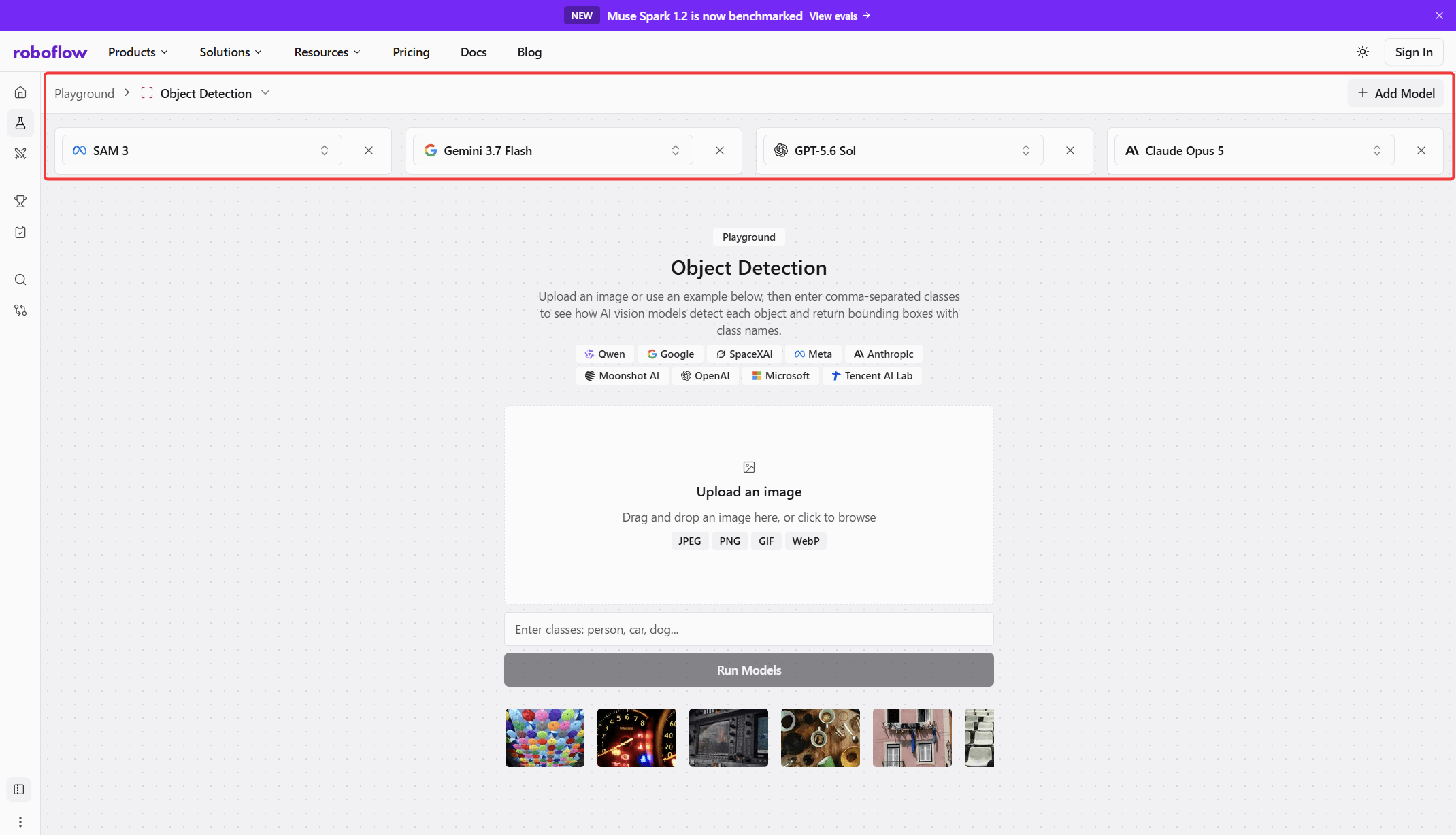This screenshot has width=1456, height=835.
Task: Click the Playground breadcrumb
Action: [84, 93]
